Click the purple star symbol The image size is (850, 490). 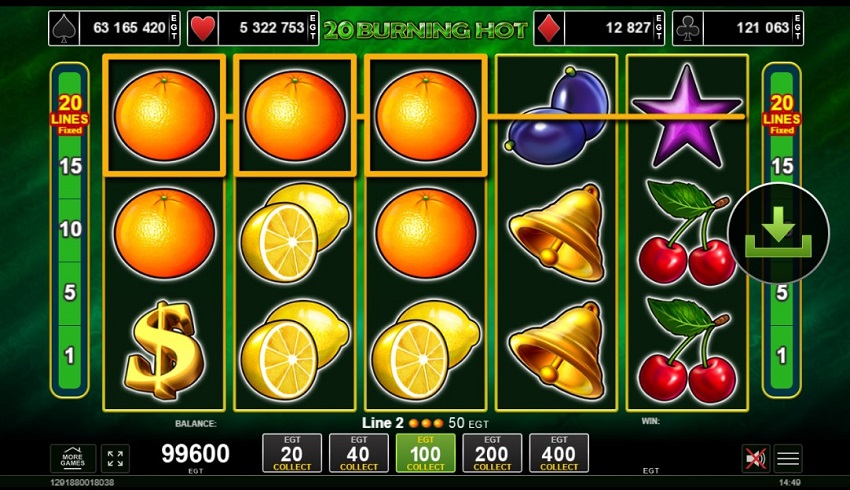click(x=687, y=115)
